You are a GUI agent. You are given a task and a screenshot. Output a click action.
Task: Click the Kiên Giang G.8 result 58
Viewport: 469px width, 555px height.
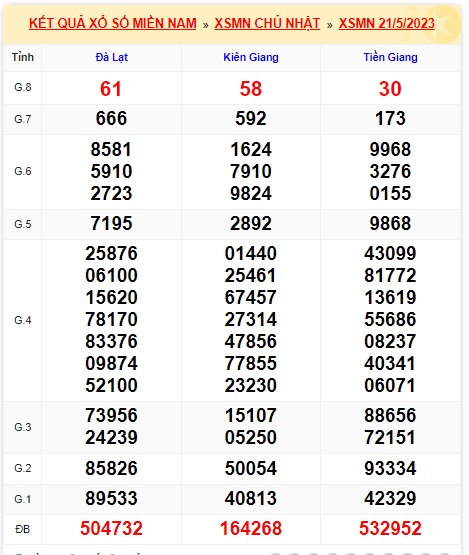(x=251, y=88)
